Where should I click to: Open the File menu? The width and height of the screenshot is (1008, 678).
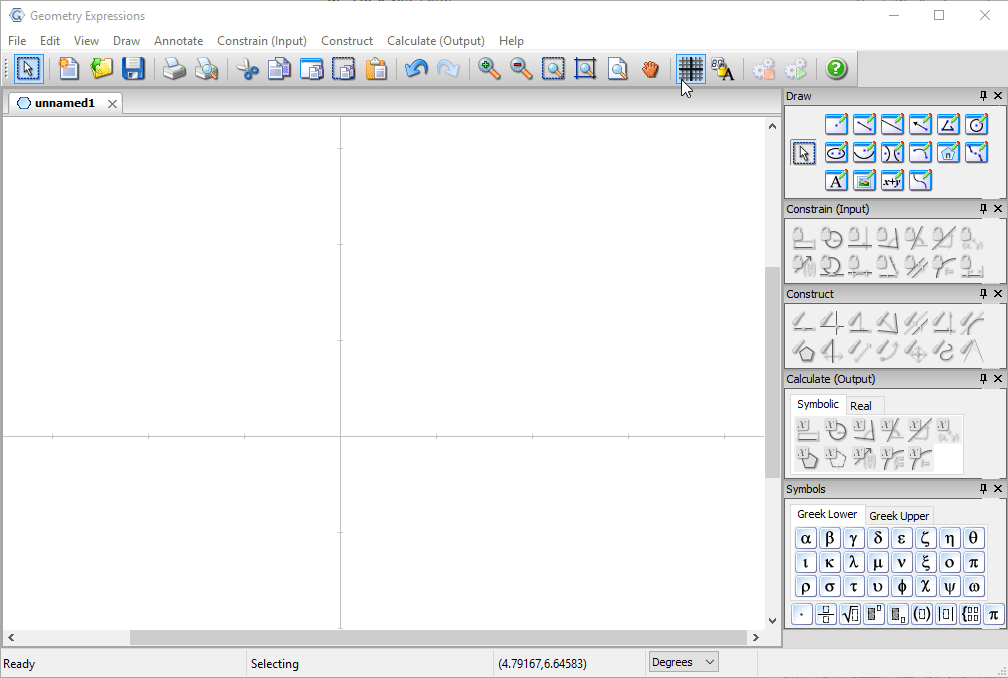[x=17, y=40]
